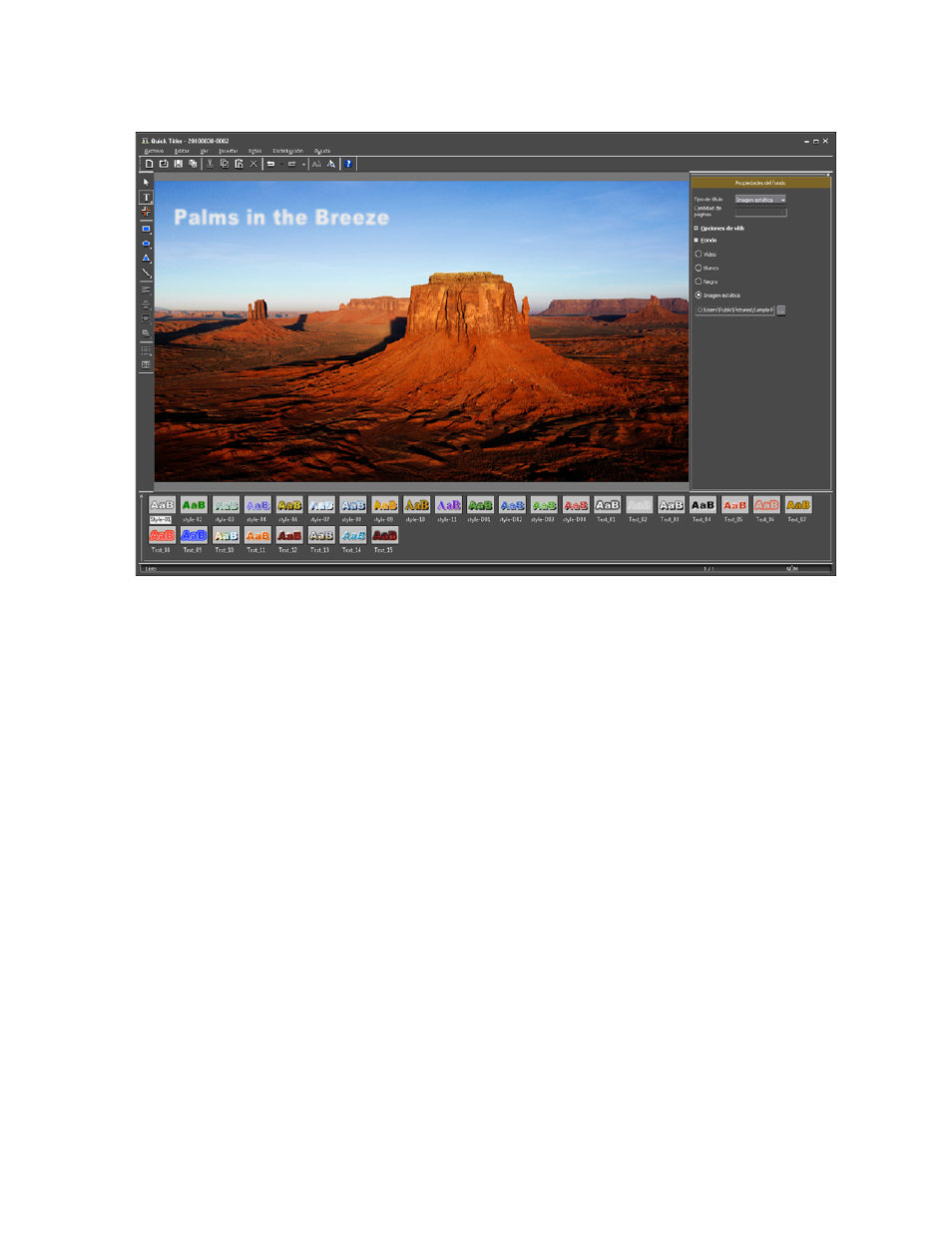Viewport: 952px width, 1233px height.
Task: Click the second alignment icon in left toolbar
Action: pos(146,305)
